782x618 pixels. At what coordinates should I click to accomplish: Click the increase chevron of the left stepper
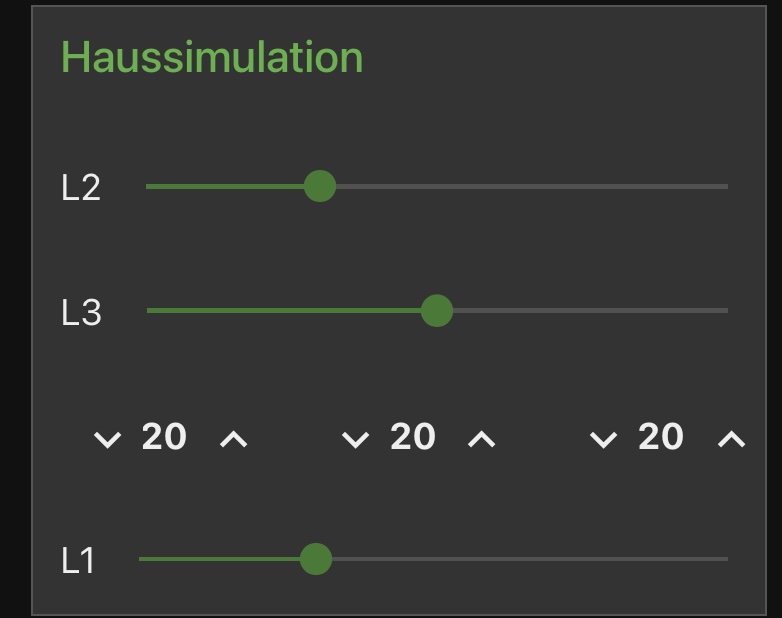233,439
